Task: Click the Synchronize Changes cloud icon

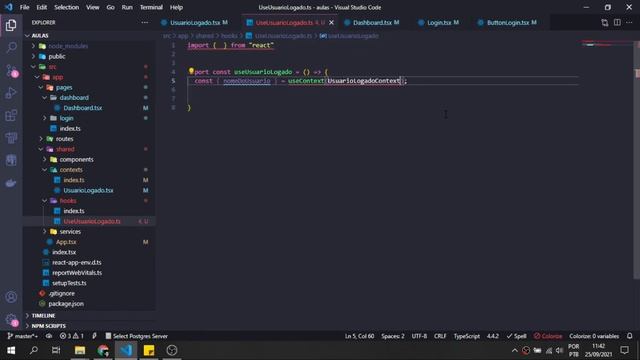Action: pos(49,336)
